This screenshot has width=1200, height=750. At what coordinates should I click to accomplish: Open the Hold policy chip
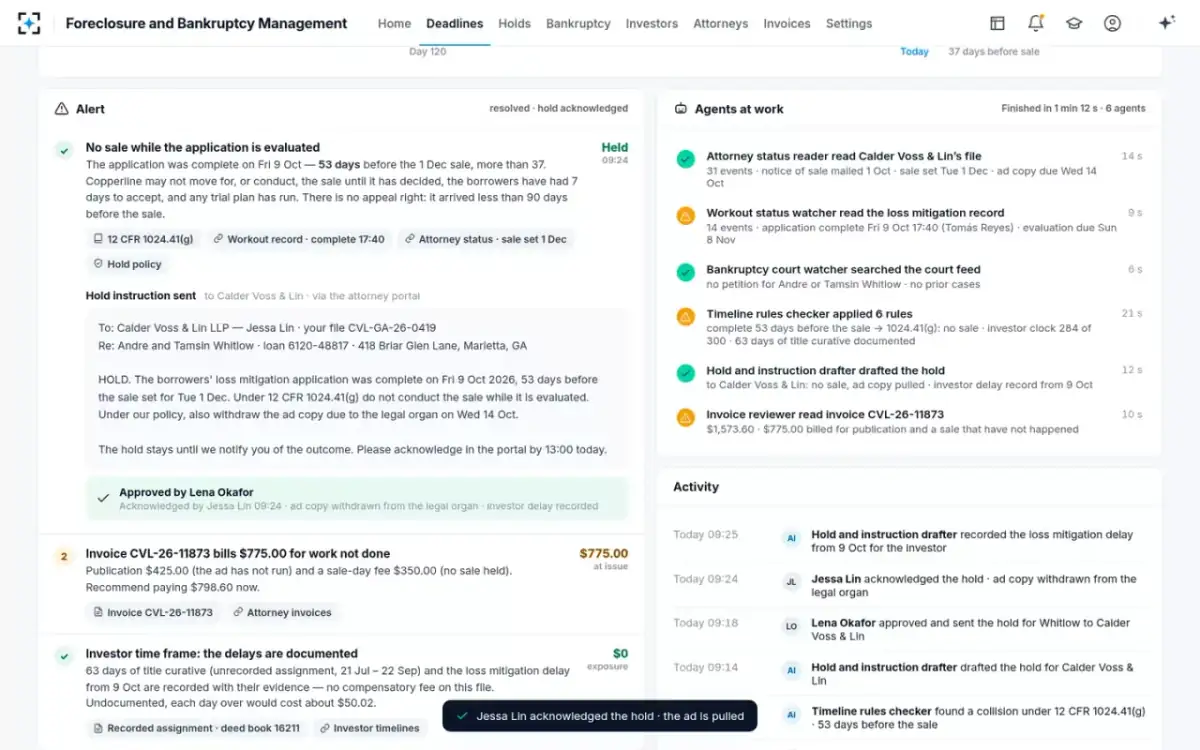click(127, 264)
